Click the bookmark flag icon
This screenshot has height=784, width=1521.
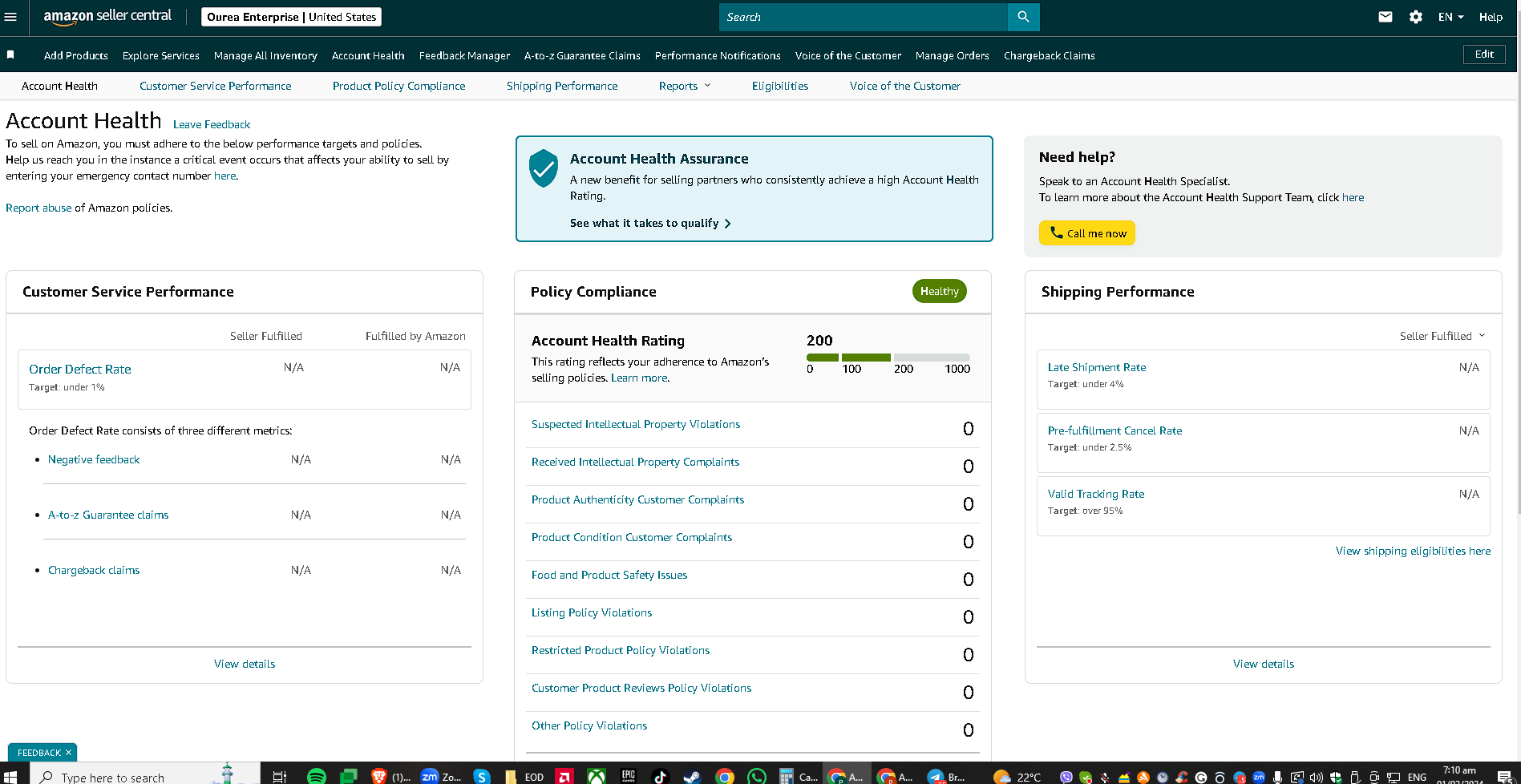pos(10,55)
